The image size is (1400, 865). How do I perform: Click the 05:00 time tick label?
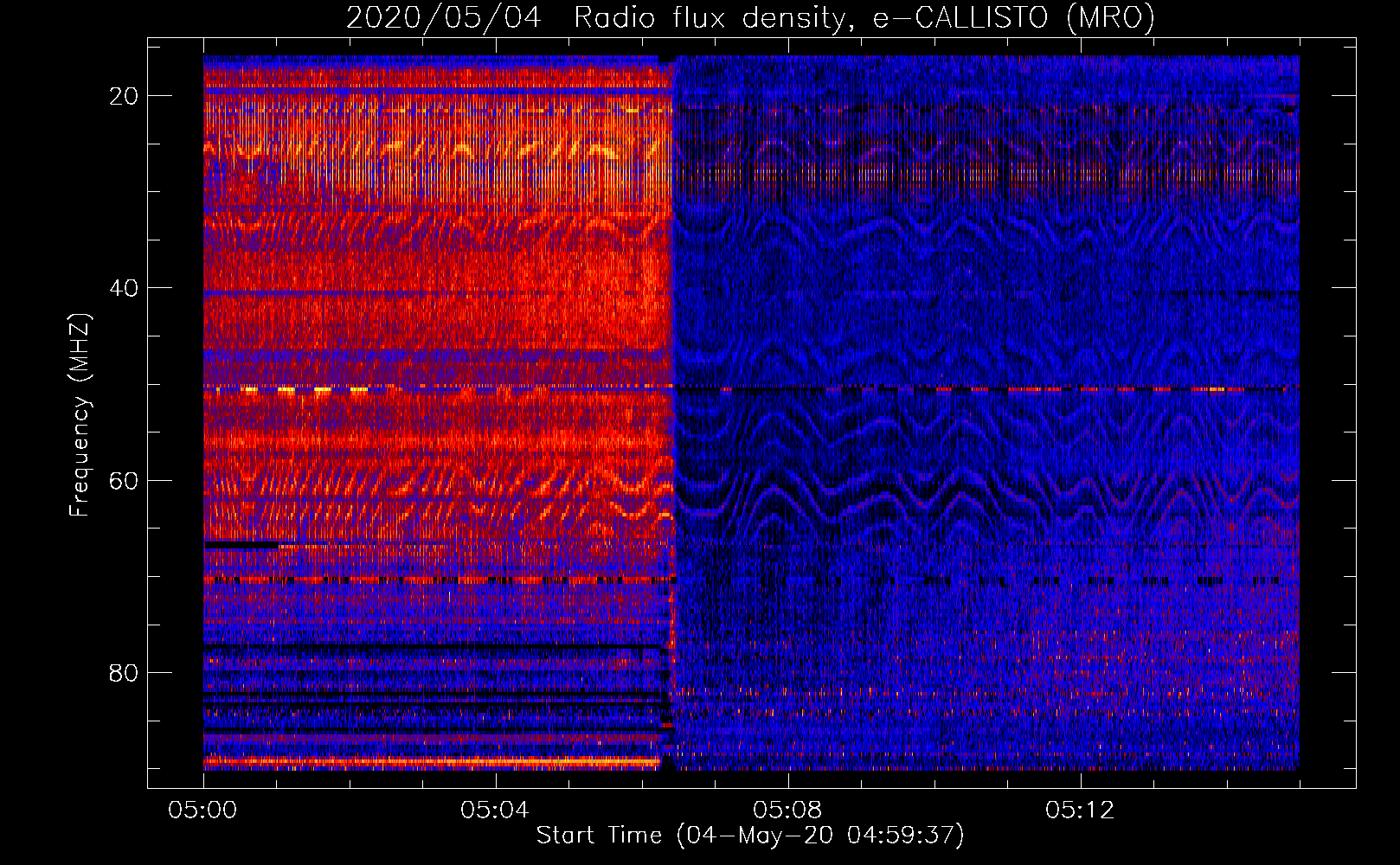[x=203, y=811]
